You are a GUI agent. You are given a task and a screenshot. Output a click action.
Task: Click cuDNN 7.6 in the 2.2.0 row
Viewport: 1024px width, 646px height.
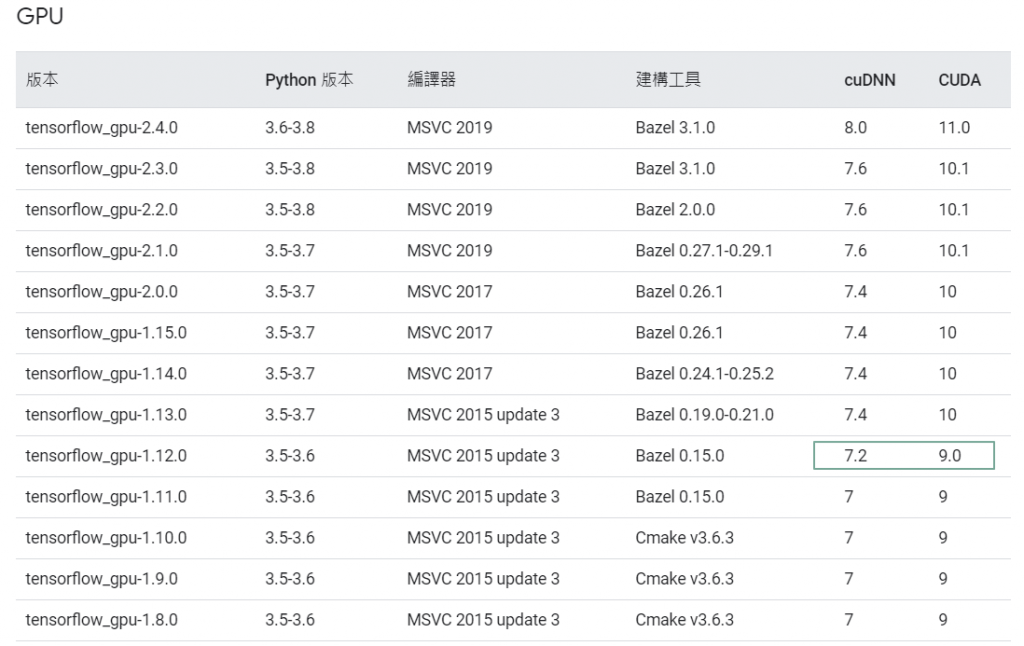[855, 210]
